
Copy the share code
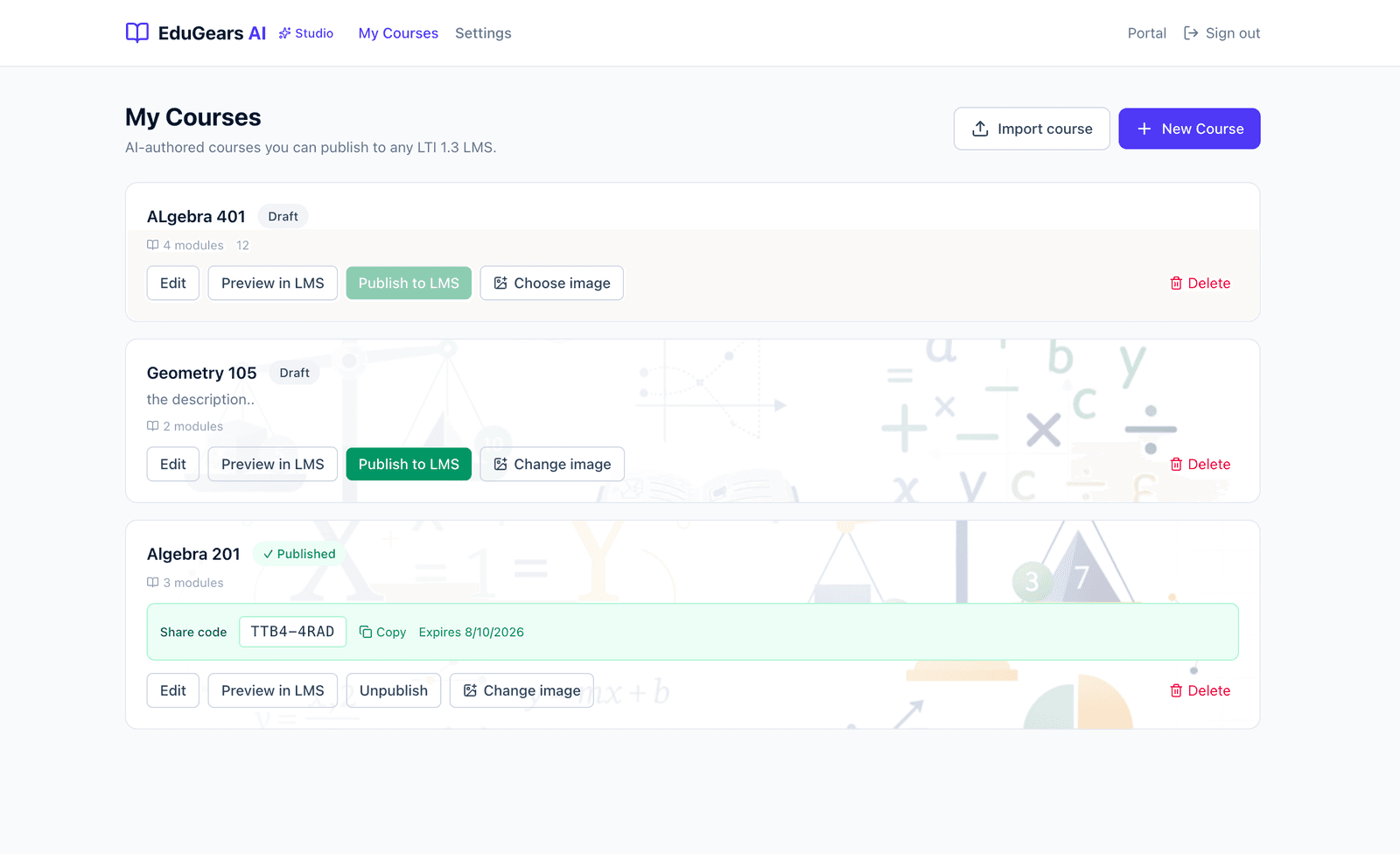tap(382, 633)
